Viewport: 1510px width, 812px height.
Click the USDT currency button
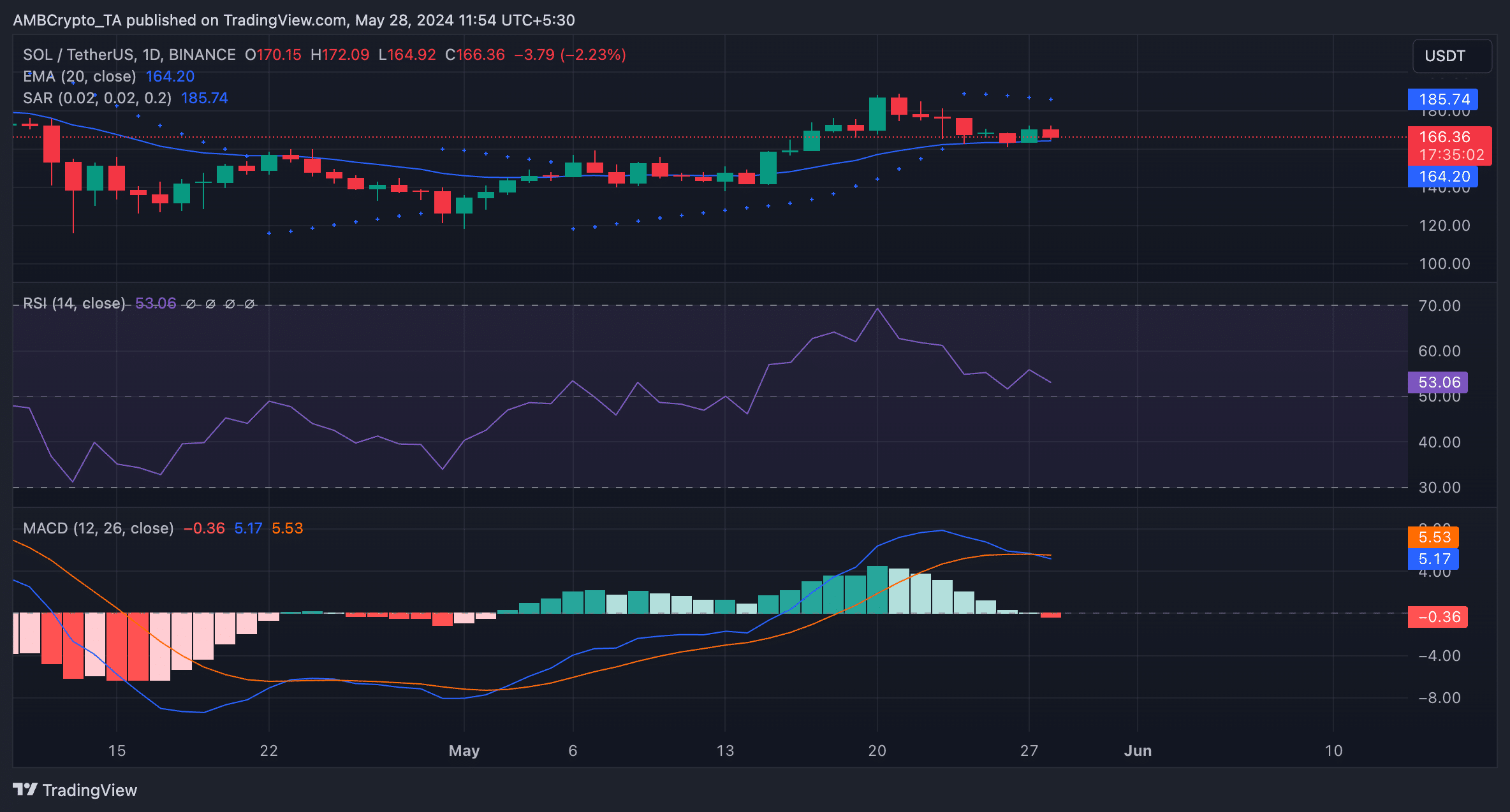(x=1452, y=56)
